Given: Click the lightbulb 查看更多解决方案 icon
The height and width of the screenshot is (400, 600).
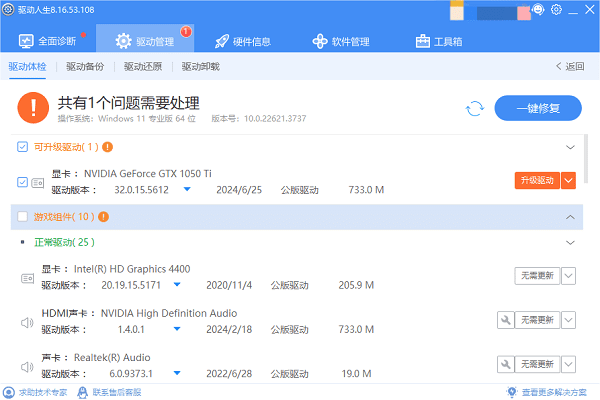Looking at the screenshot, I should click(512, 392).
